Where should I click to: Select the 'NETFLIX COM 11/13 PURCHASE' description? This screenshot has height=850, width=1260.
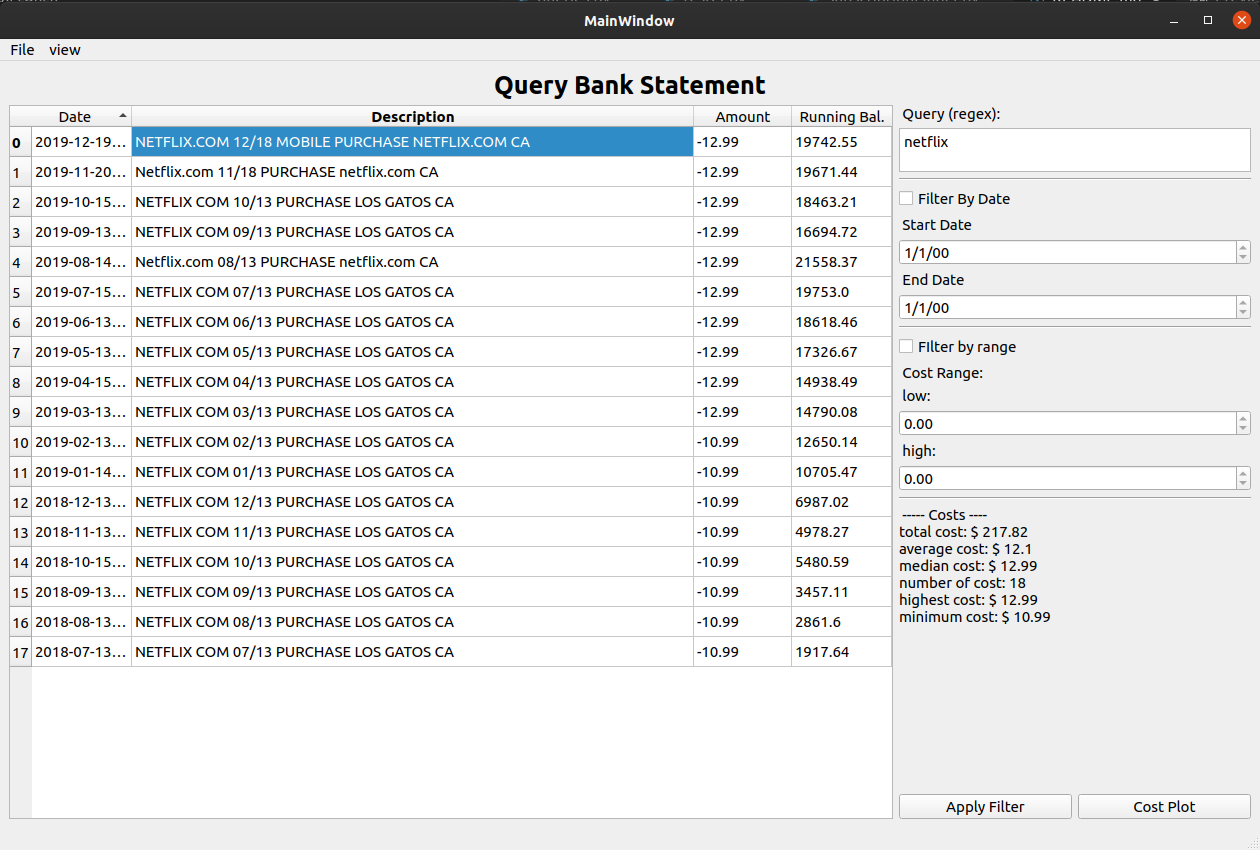[x=412, y=532]
